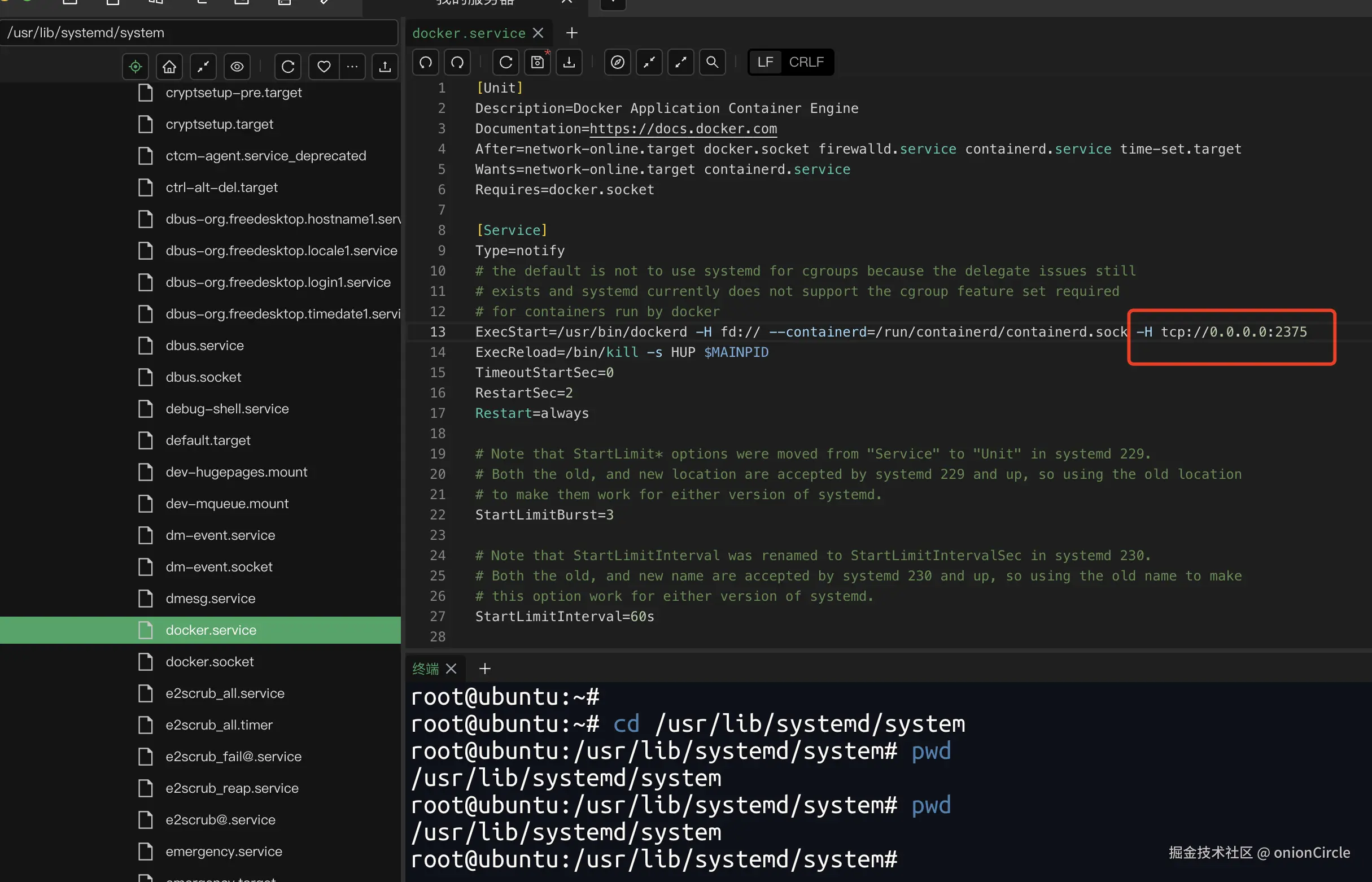Screen dimensions: 1372x882
Task: Add a new terminal tab
Action: coord(484,669)
